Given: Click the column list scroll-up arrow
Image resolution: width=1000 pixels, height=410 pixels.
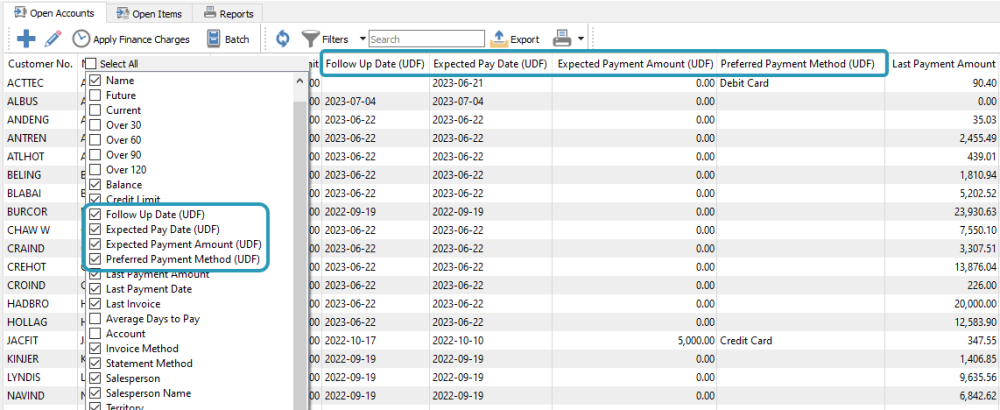Looking at the screenshot, I should point(300,82).
